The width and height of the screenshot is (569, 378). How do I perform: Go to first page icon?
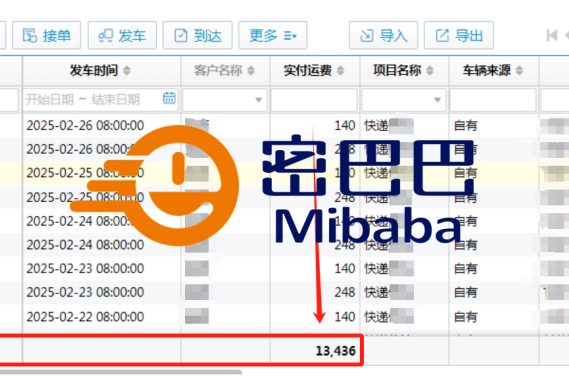point(552,35)
